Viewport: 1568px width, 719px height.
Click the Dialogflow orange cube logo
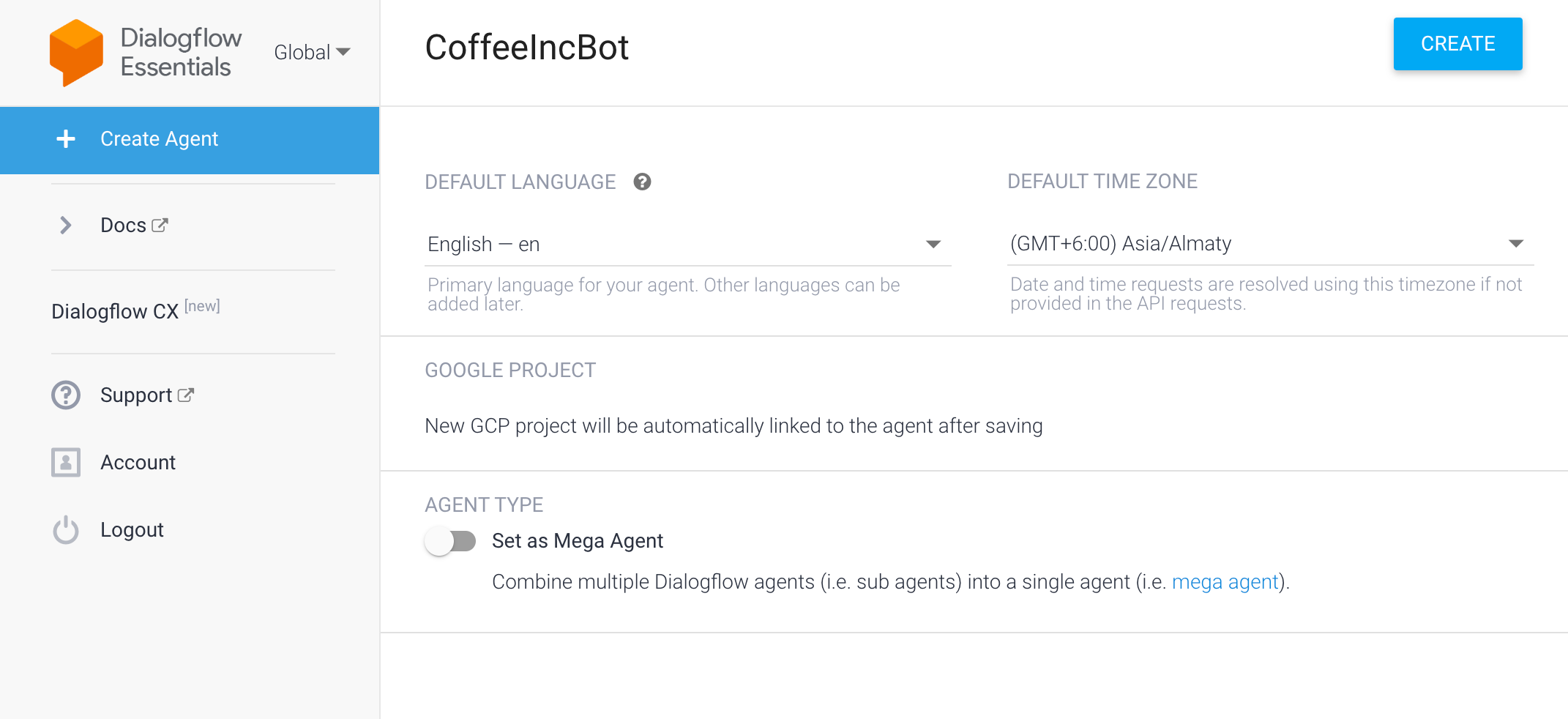coord(76,53)
